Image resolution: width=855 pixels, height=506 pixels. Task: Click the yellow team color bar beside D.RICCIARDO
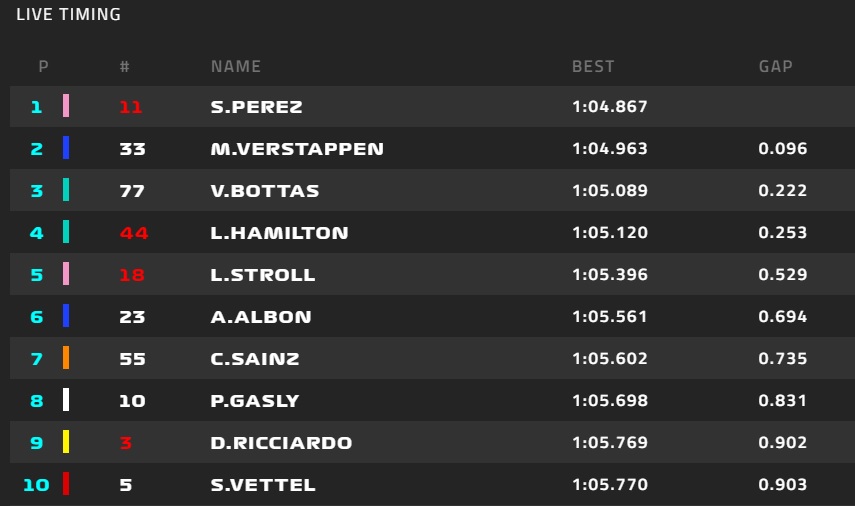[66, 442]
